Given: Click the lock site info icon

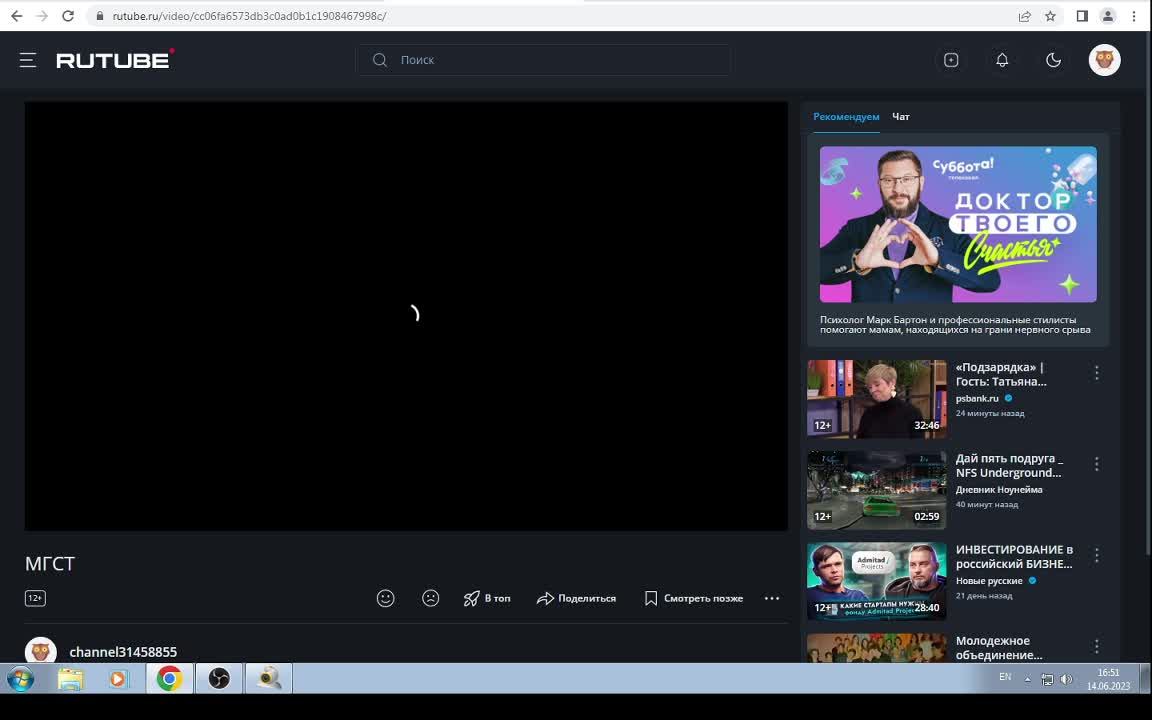Looking at the screenshot, I should pos(100,15).
